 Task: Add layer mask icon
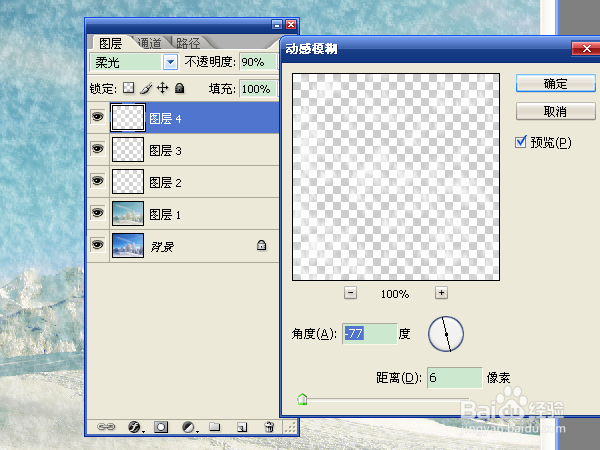coord(161,427)
